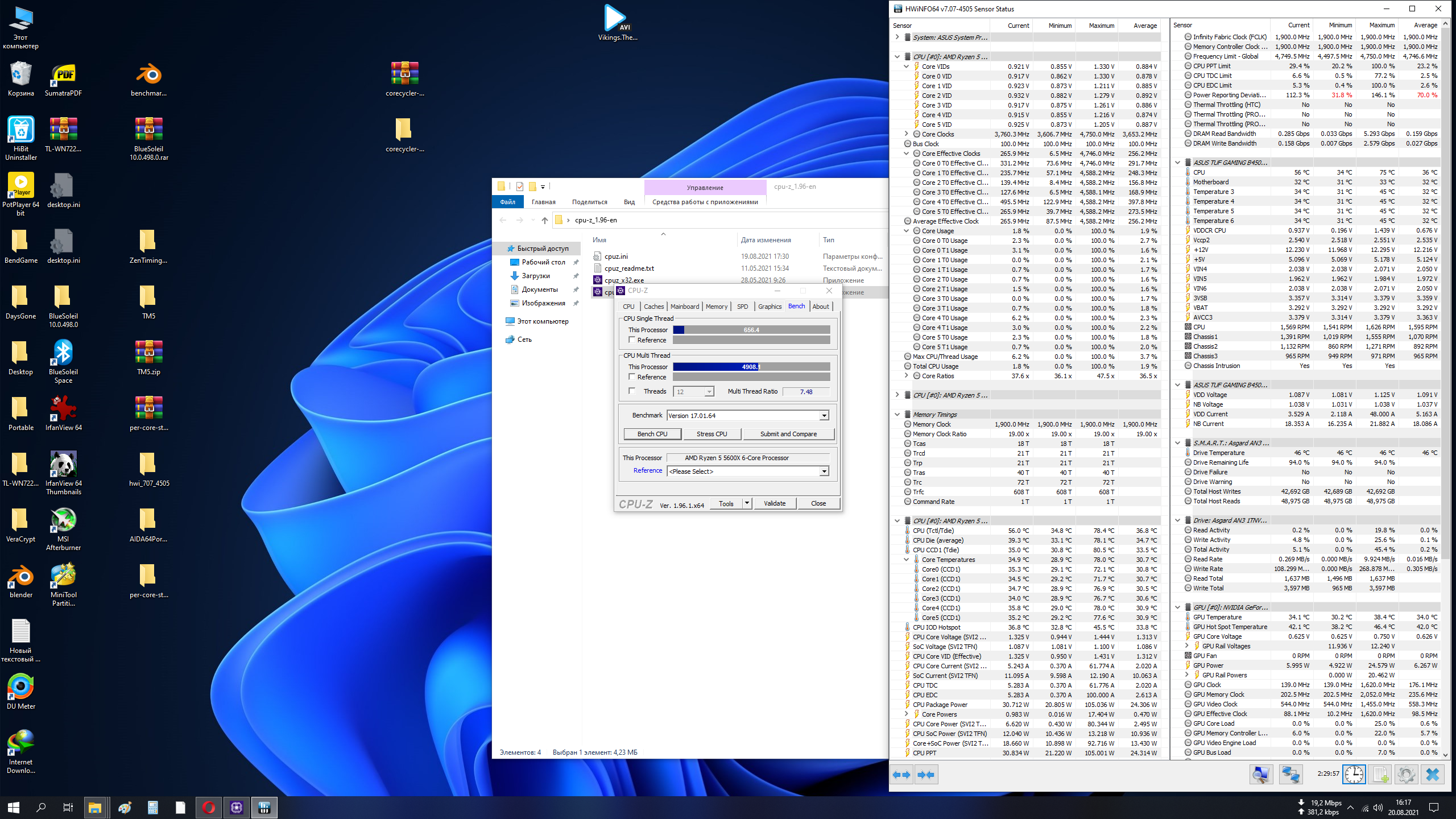Click HWiNFO reset clock icon

point(1354,775)
